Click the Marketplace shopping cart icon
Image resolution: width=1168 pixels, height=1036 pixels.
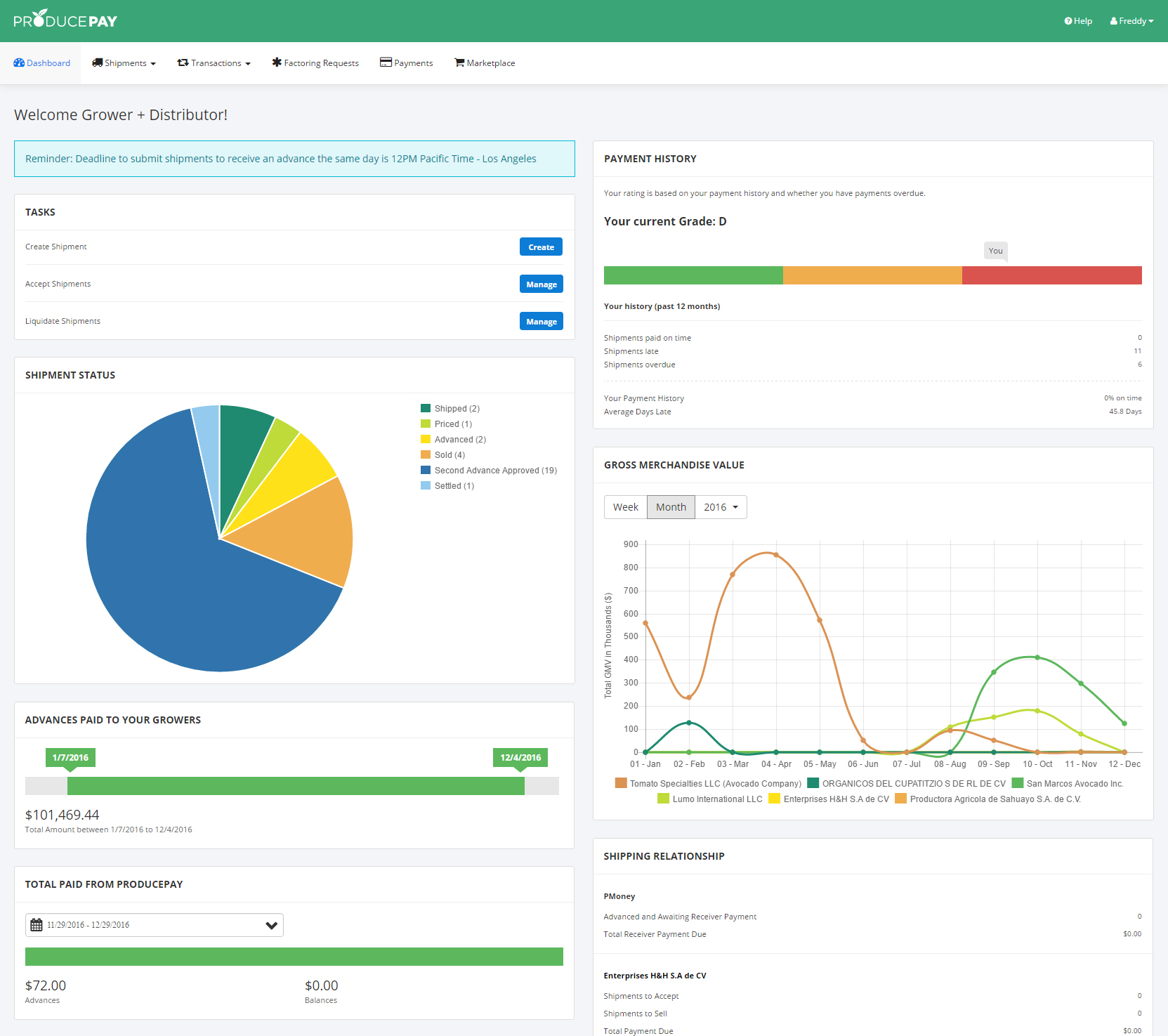[x=459, y=63]
